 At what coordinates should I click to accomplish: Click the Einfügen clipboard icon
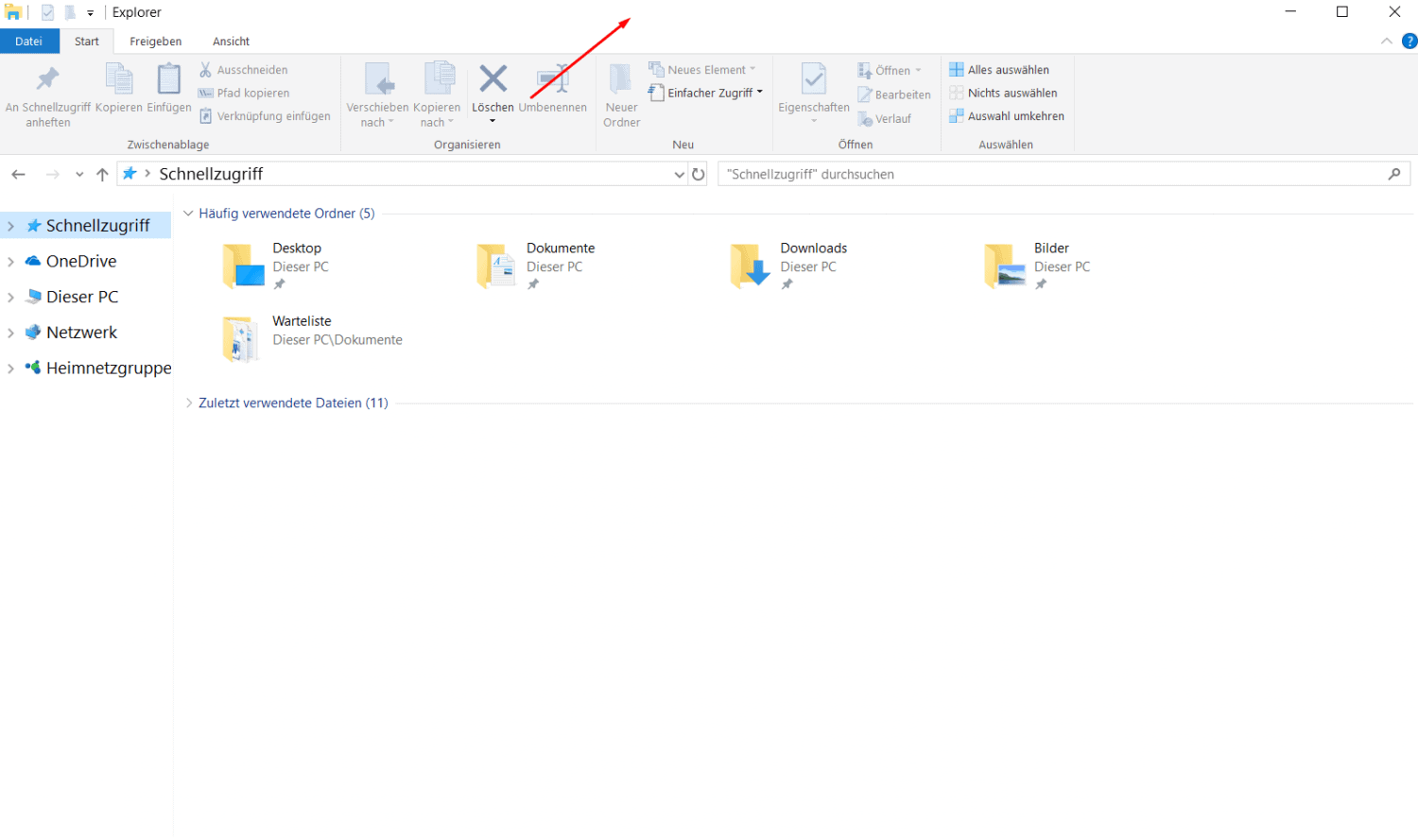pyautogui.click(x=169, y=79)
